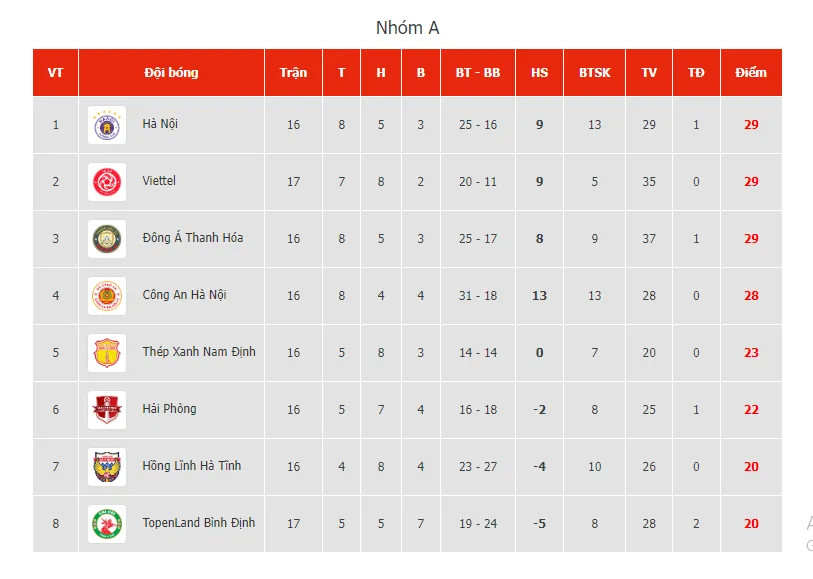The width and height of the screenshot is (813, 579).
Task: Open the Hải Phòng team name
Action: coord(169,409)
